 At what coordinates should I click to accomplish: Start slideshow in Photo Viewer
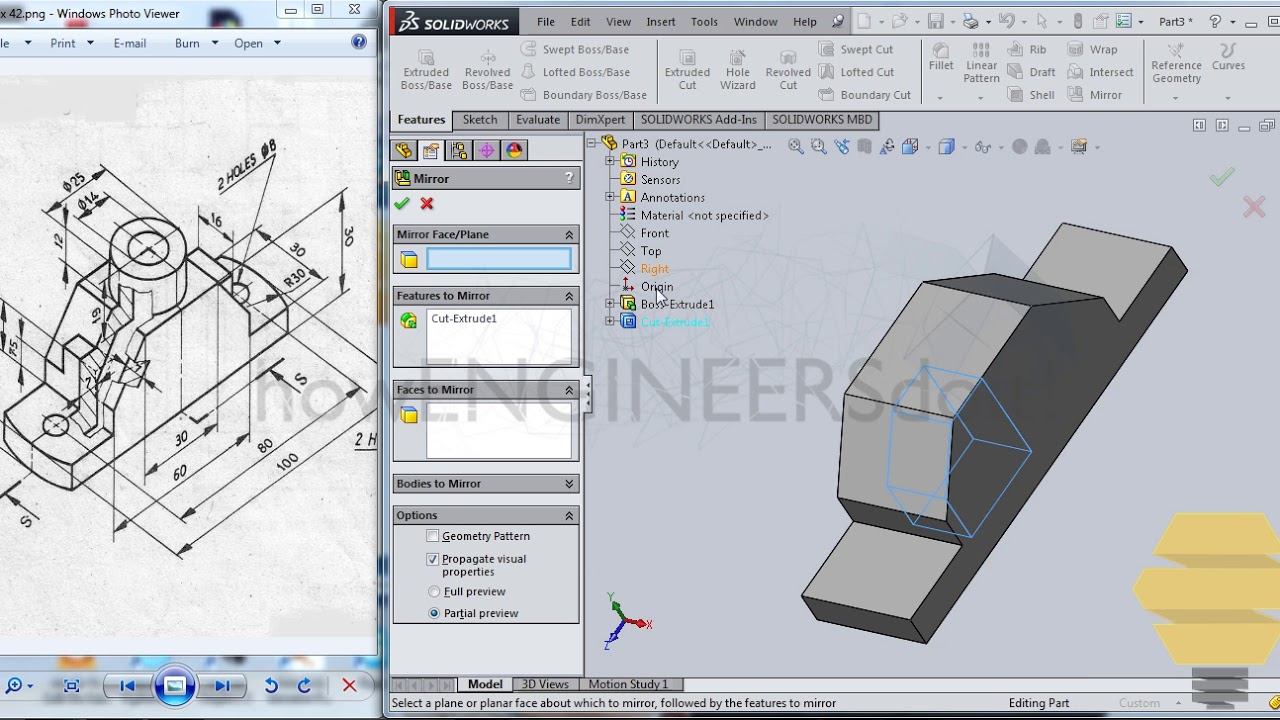click(x=174, y=686)
